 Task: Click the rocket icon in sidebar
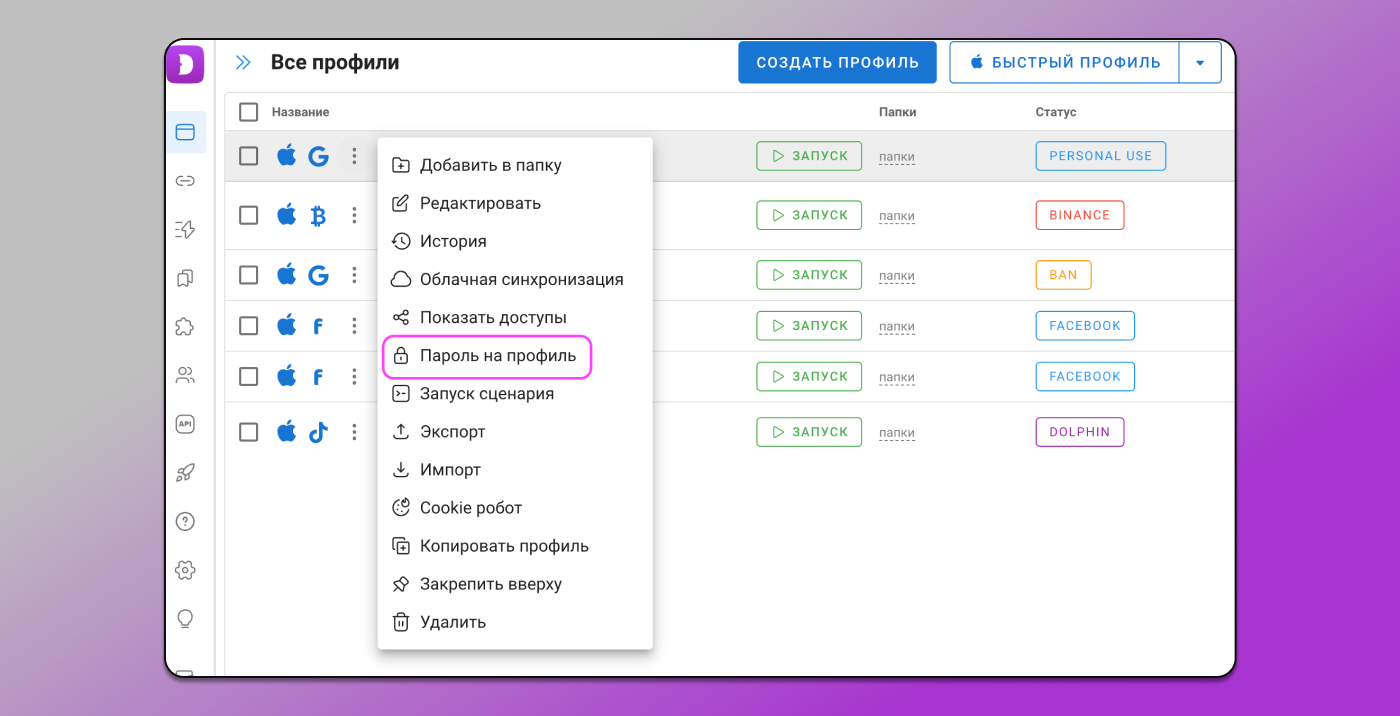[185, 473]
